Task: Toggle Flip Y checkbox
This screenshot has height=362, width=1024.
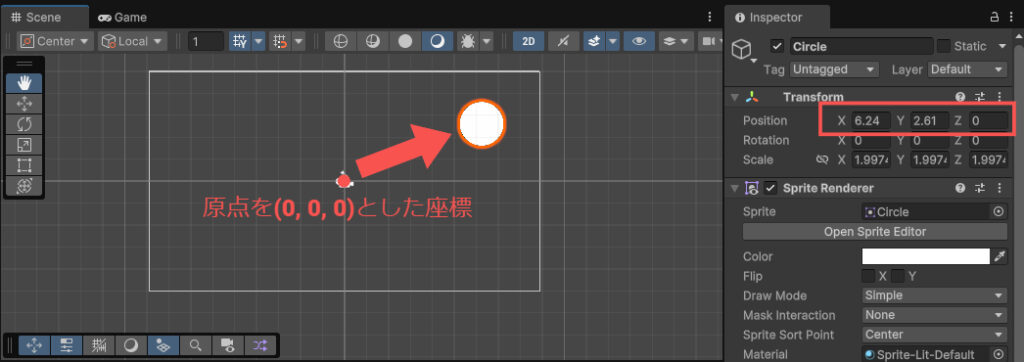Action: coord(898,276)
